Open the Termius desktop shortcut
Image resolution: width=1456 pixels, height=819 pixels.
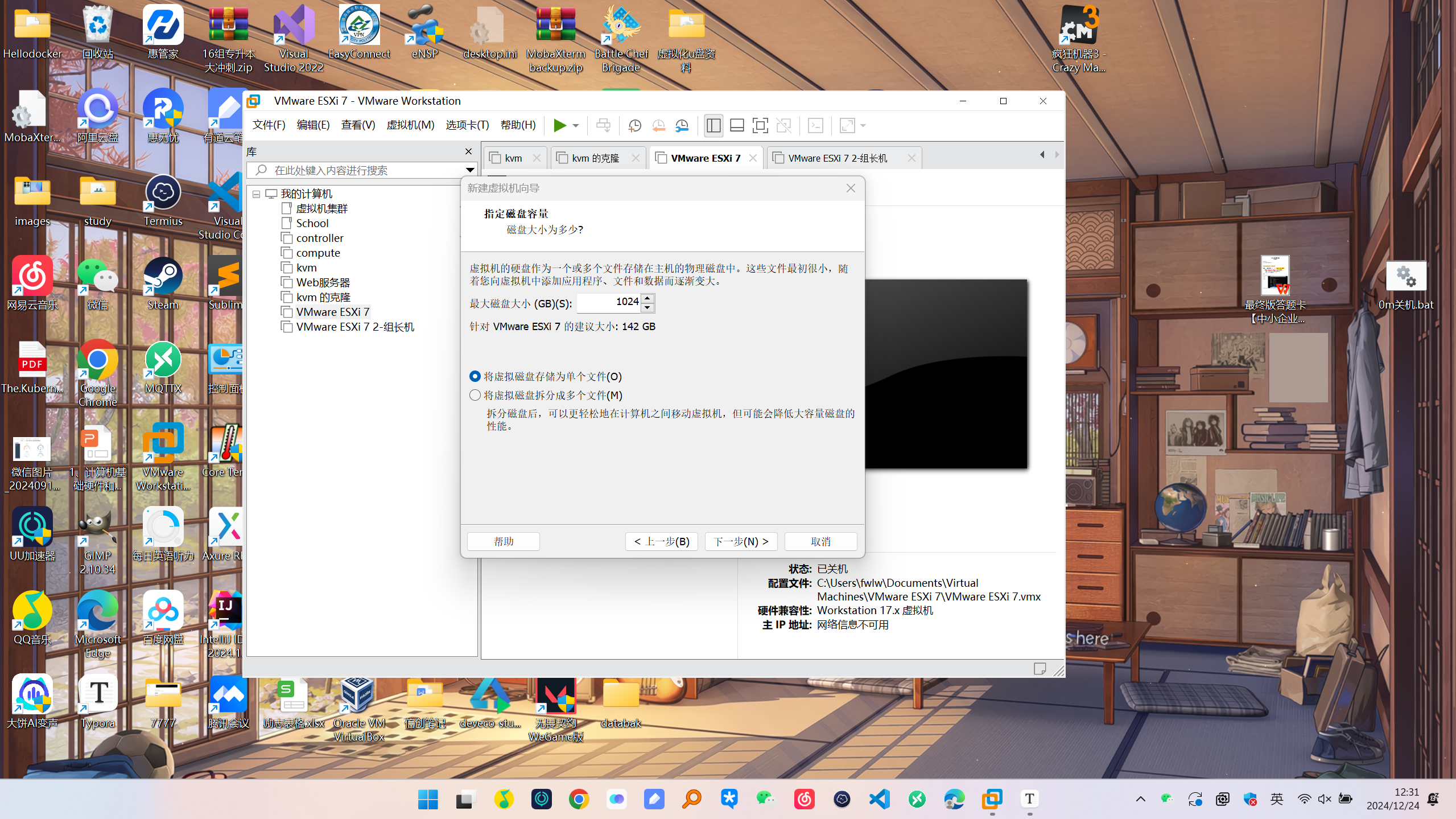[x=163, y=201]
